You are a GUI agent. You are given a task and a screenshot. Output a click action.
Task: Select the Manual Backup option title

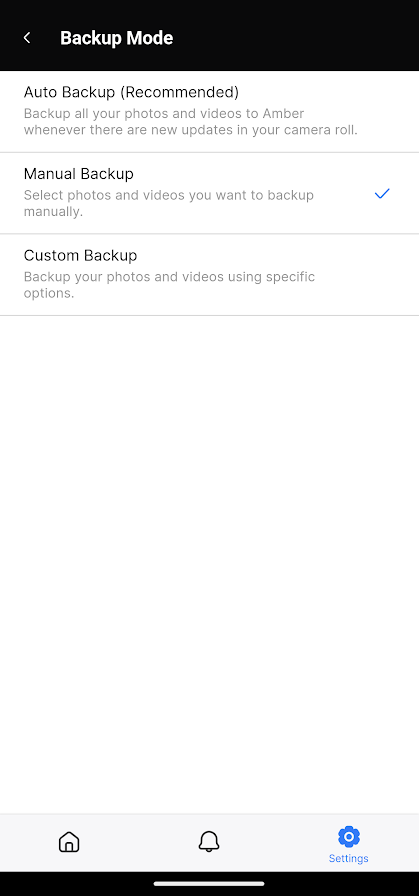pyautogui.click(x=78, y=173)
